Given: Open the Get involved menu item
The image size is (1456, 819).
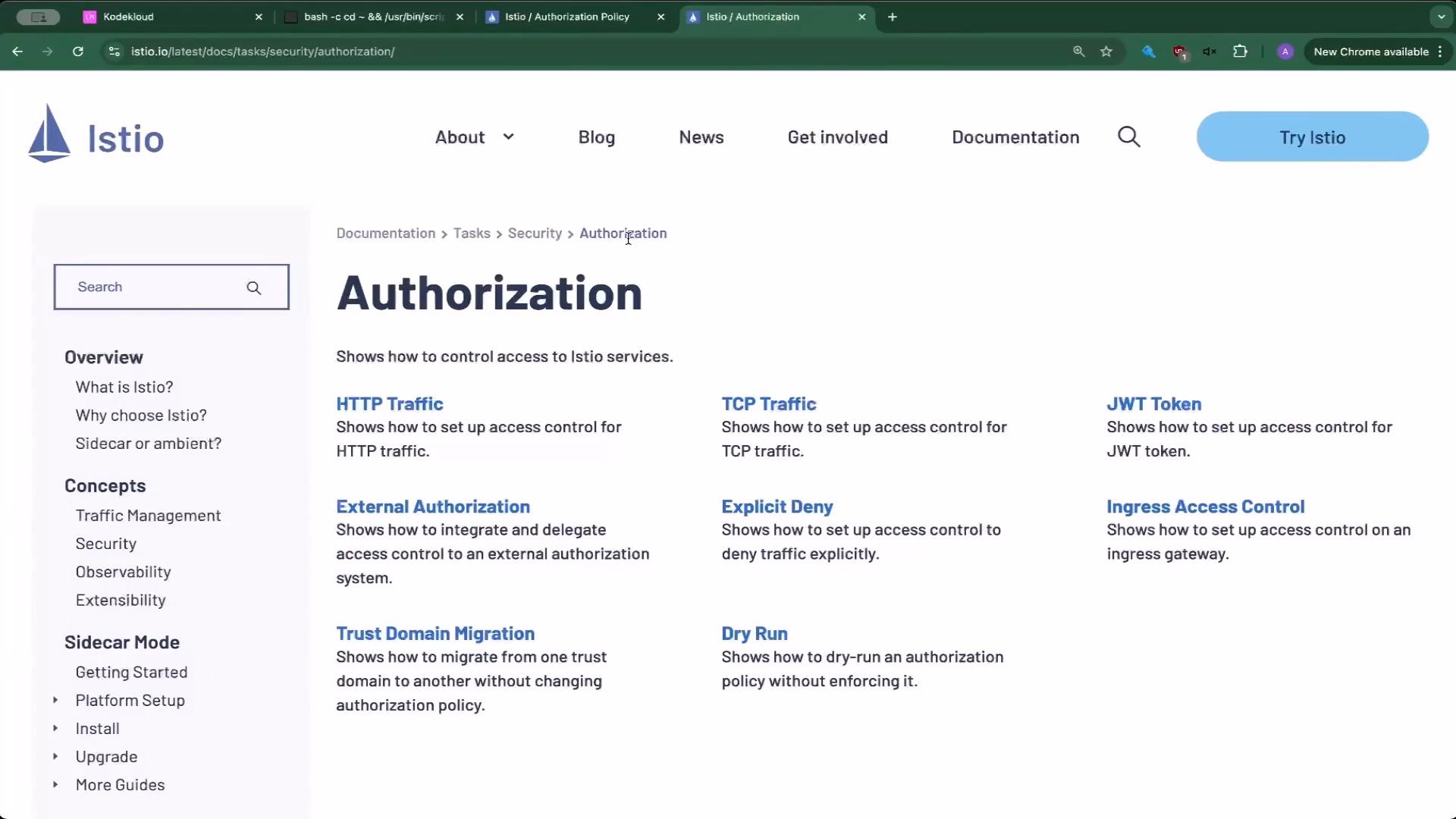Looking at the screenshot, I should 838,137.
